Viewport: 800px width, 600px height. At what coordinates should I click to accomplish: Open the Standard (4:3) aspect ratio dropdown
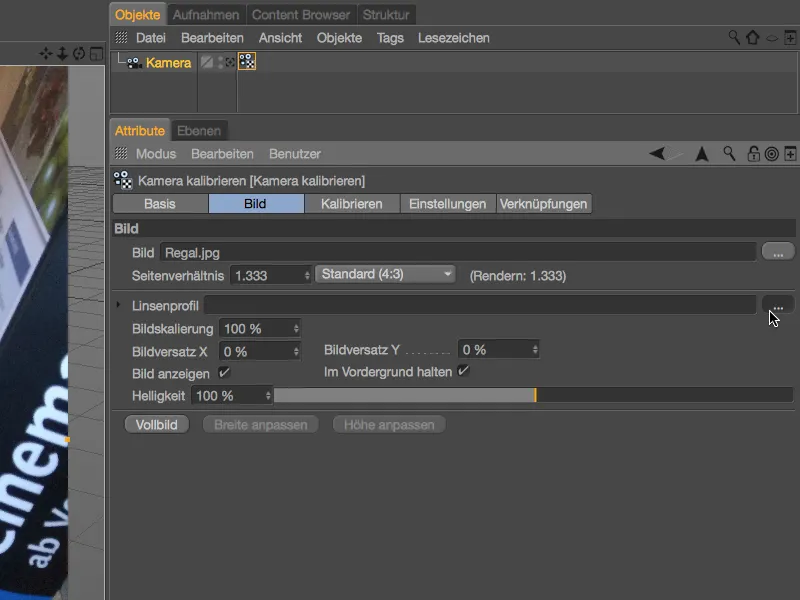coord(385,274)
